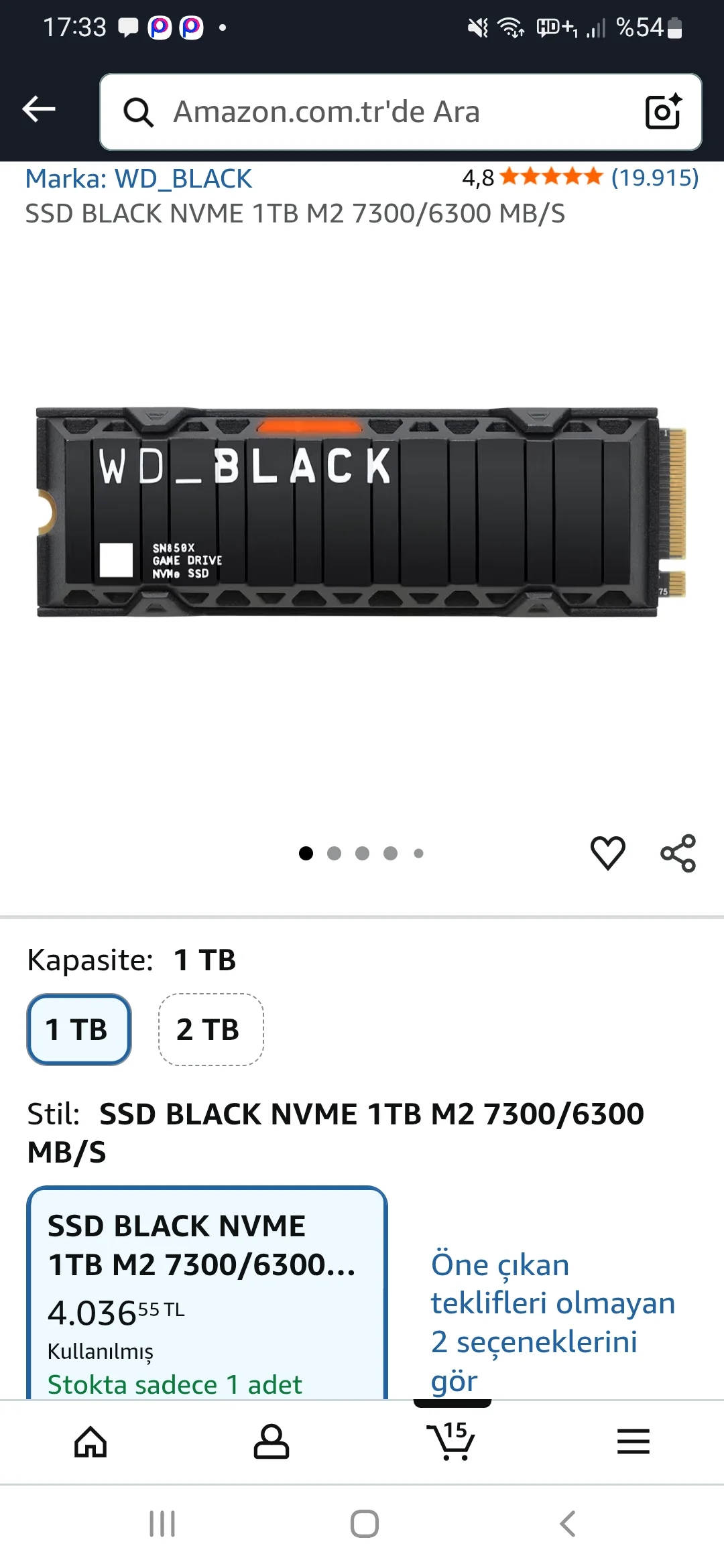
Task: Open the account profile tab
Action: click(271, 1442)
